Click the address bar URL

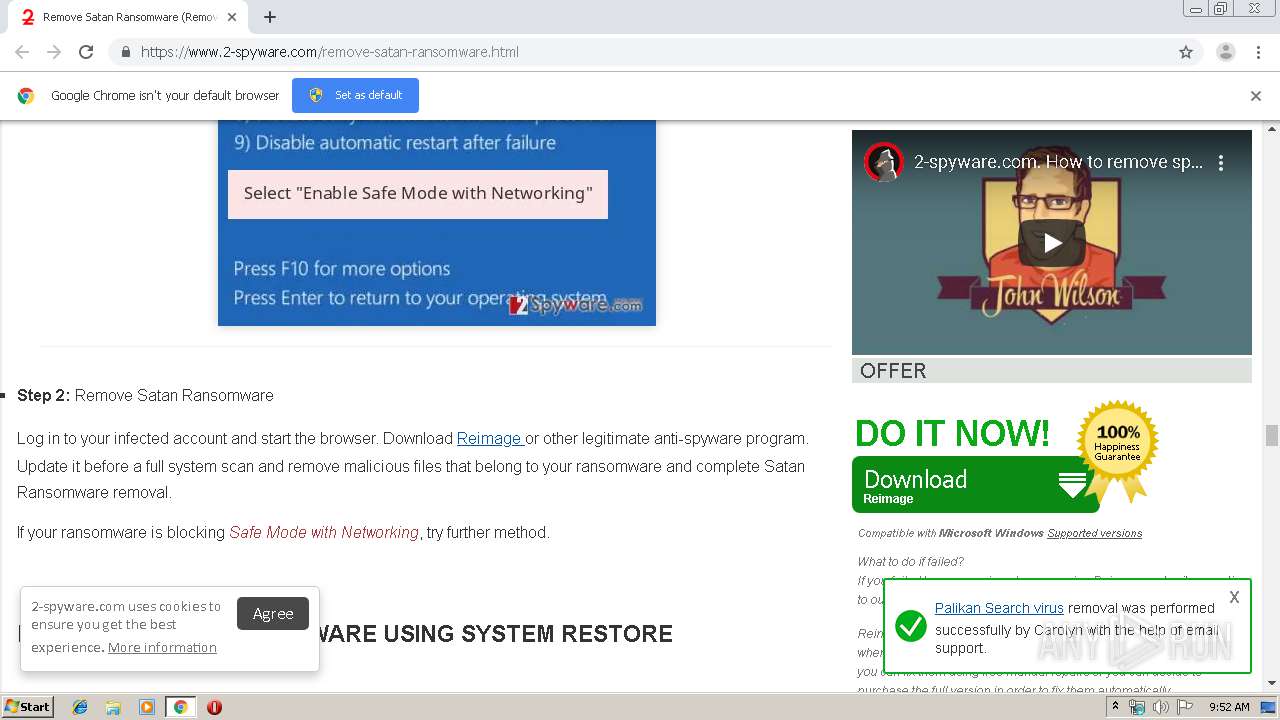(330, 52)
